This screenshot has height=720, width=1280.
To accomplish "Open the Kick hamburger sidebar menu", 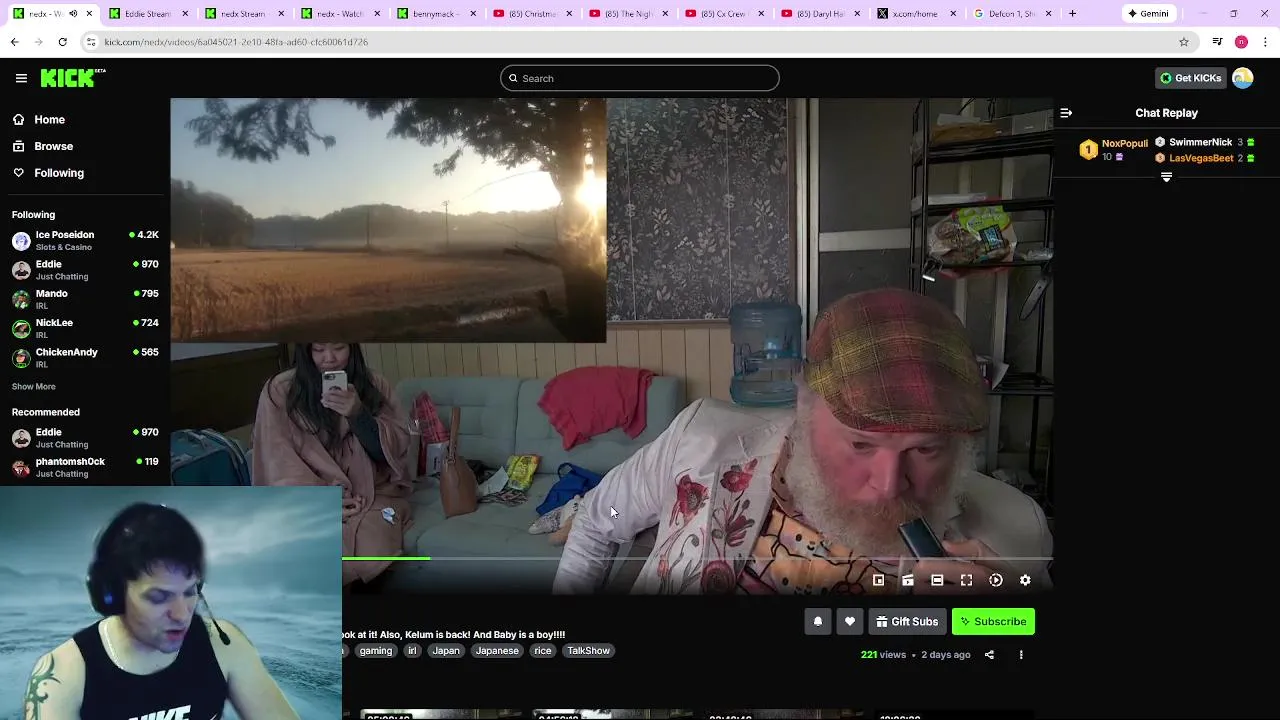I will pos(21,78).
